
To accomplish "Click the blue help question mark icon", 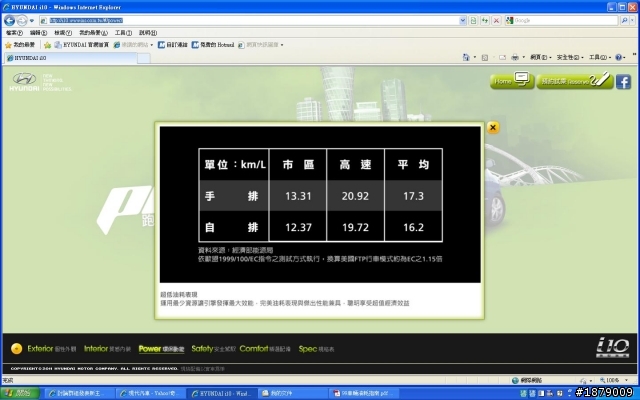I will click(x=618, y=58).
